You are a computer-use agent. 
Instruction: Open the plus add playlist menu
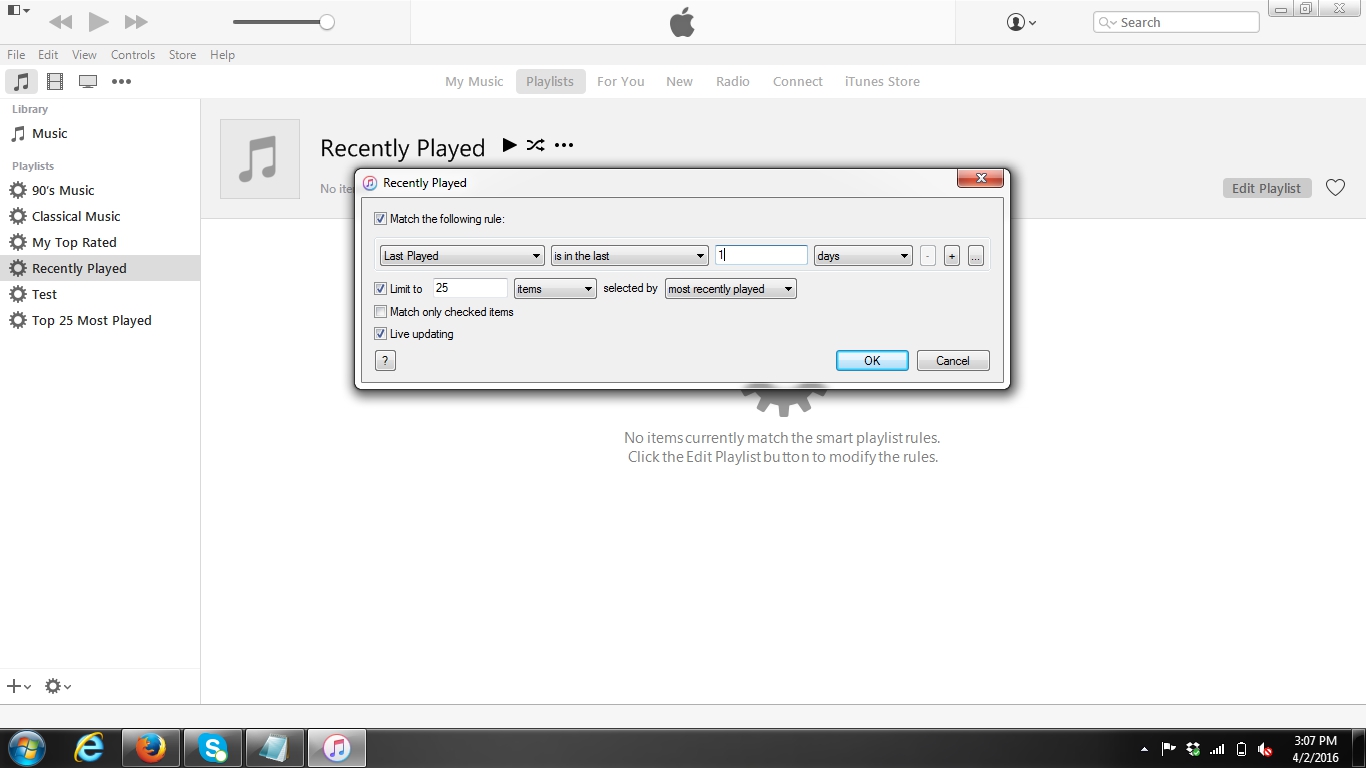18,686
